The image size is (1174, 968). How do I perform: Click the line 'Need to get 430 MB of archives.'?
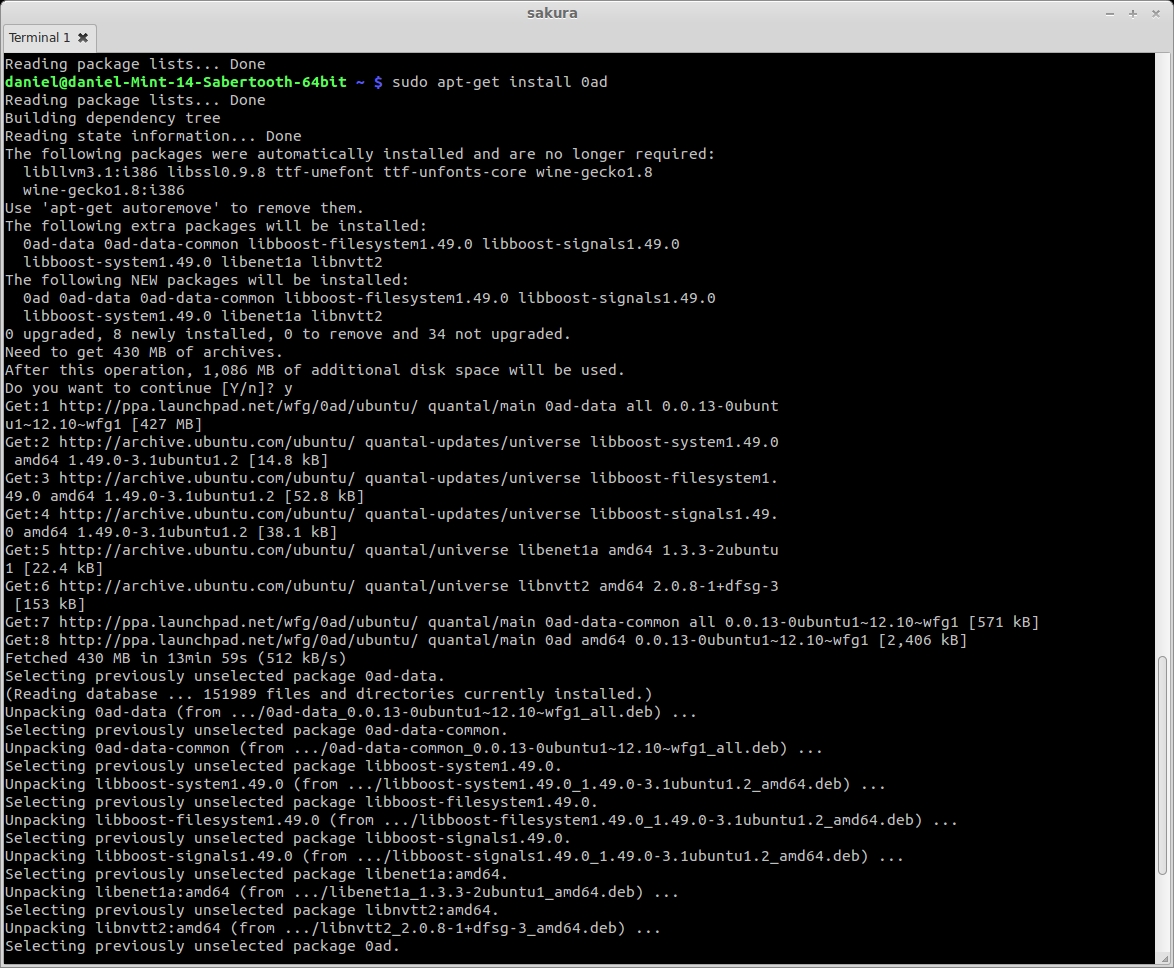pos(144,352)
